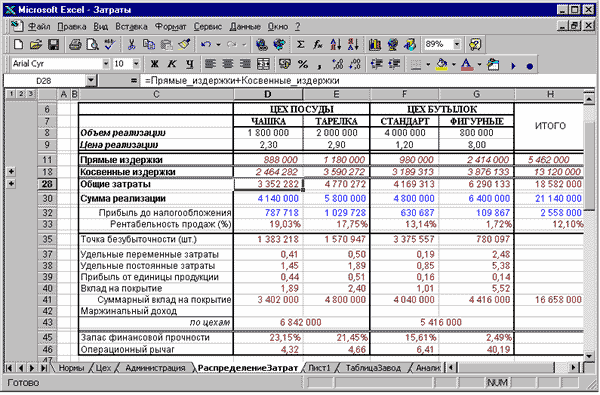The height and width of the screenshot is (395, 600).
Task: Open the Name Box dropdown
Action: [x=91, y=81]
